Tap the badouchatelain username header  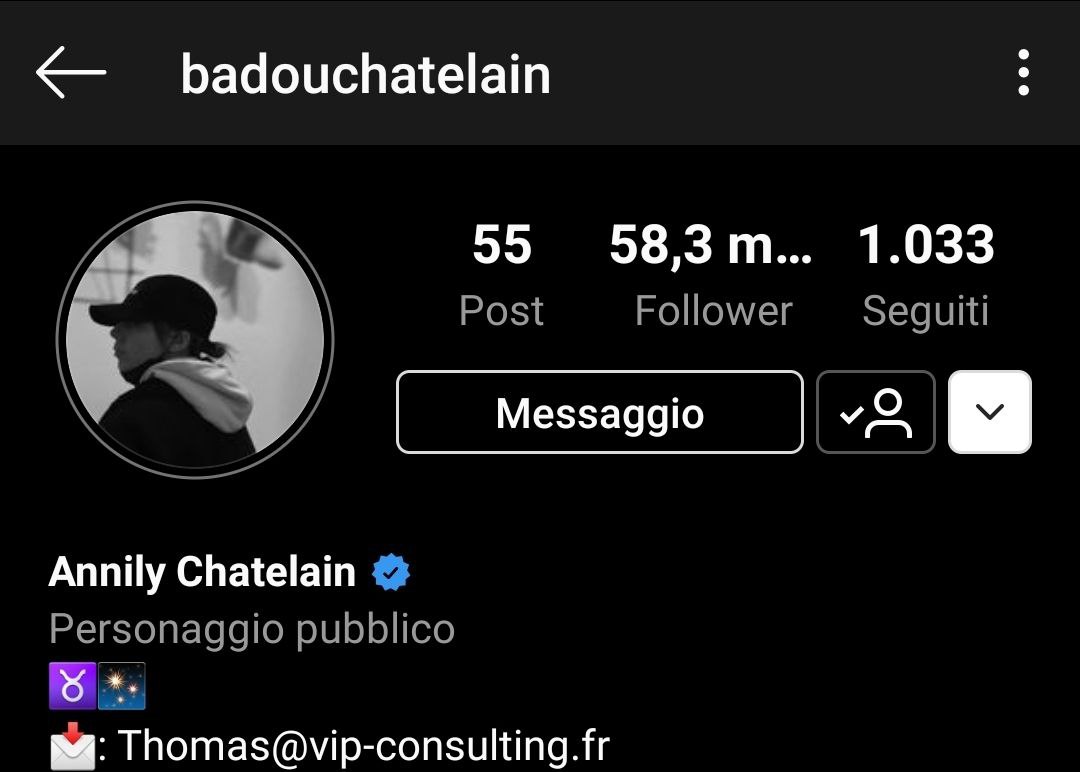(365, 74)
